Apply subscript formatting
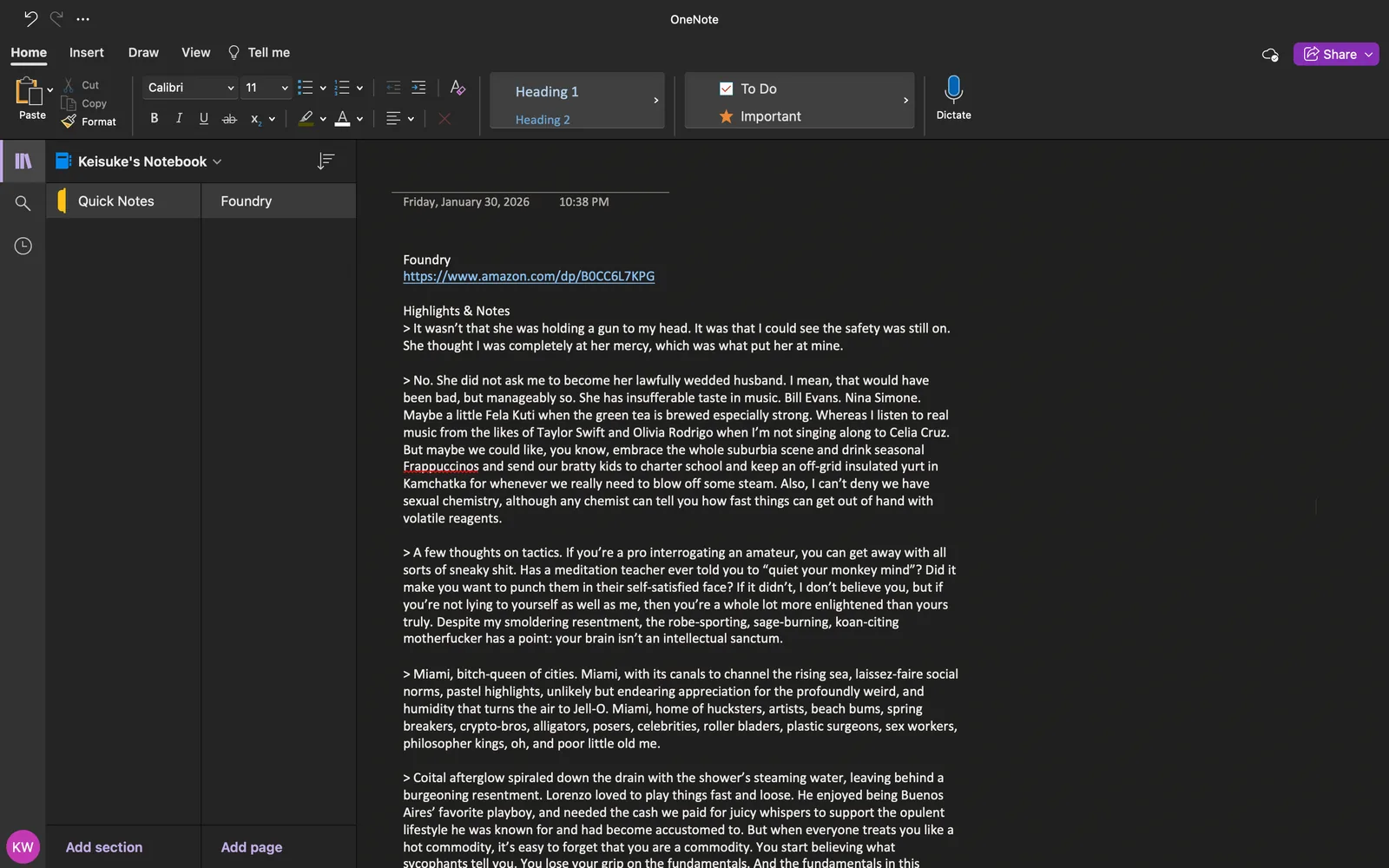The image size is (1389, 868). click(255, 119)
